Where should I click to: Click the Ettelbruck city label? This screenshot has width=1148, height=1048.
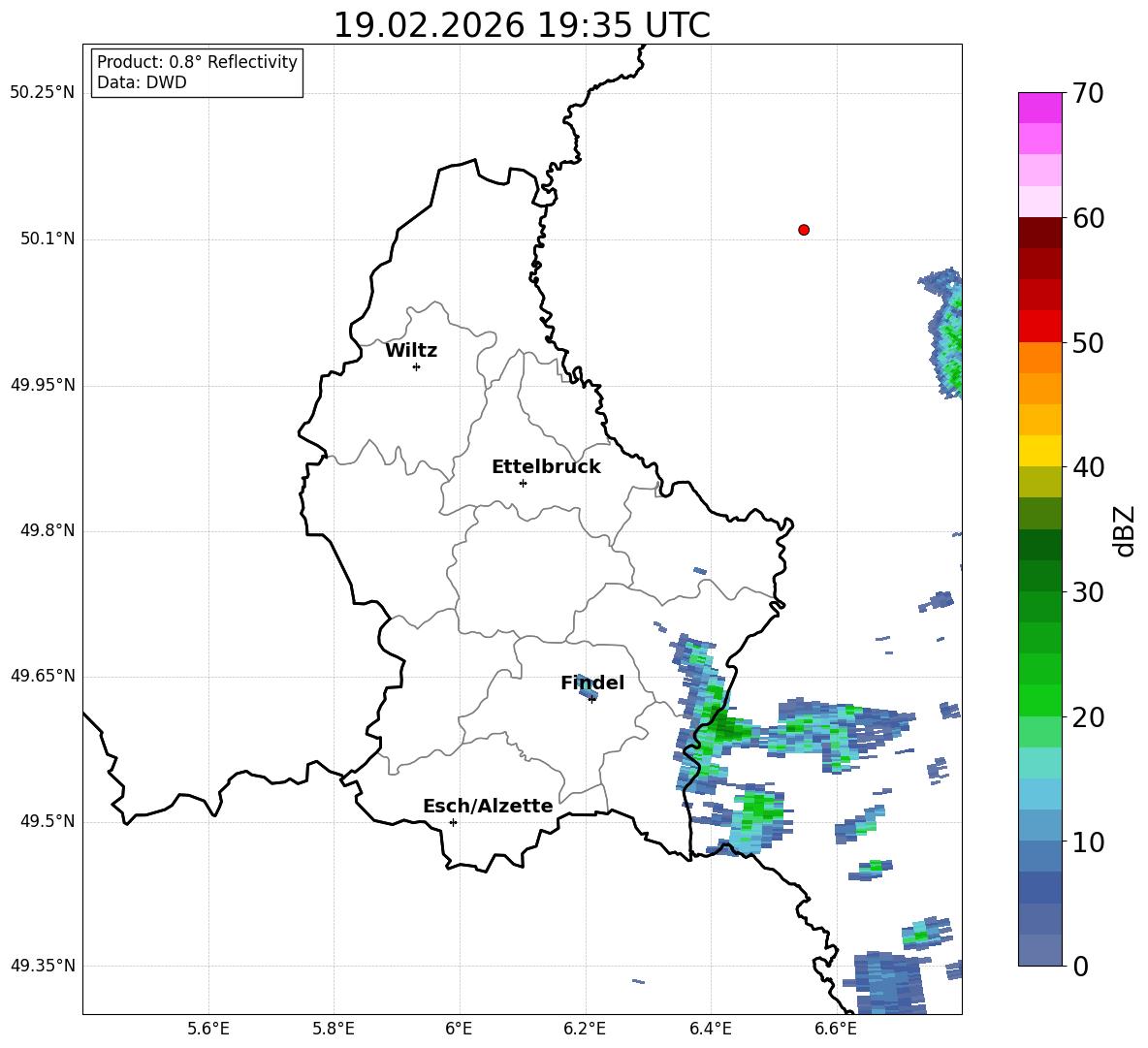pyautogui.click(x=546, y=467)
